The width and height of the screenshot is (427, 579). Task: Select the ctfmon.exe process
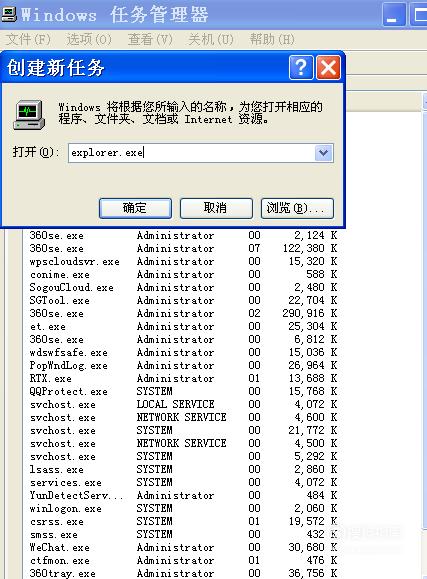tap(183, 561)
